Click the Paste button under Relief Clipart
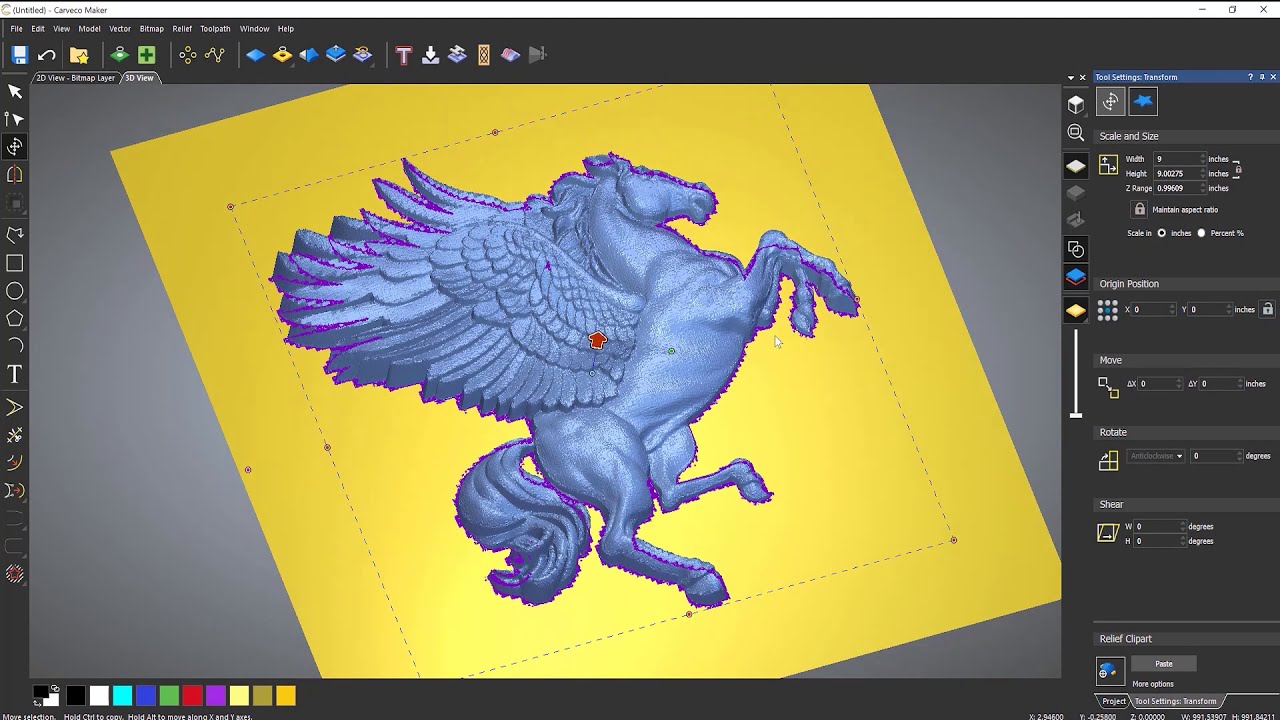 point(1164,664)
